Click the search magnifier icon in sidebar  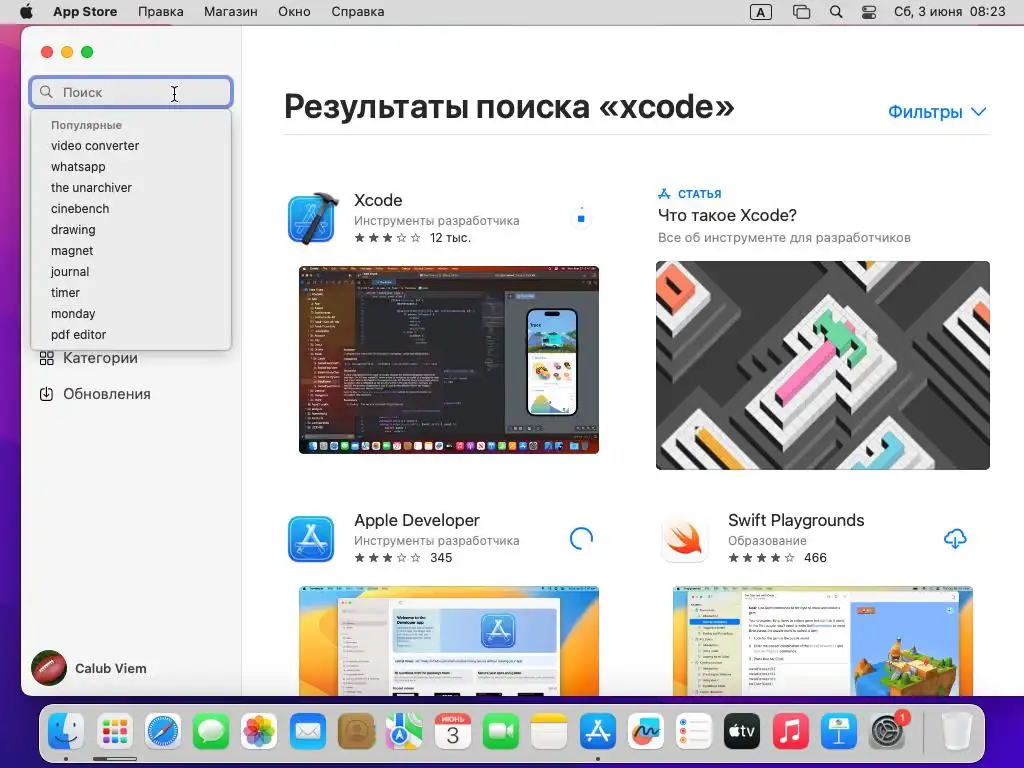coord(46,92)
